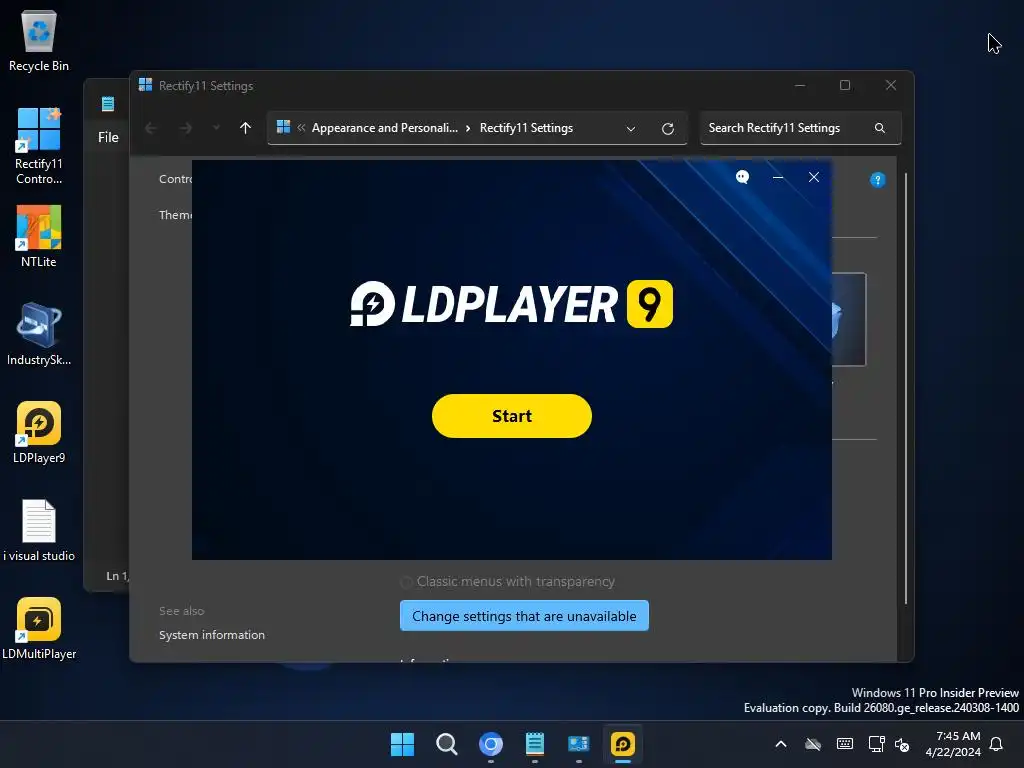Click the Forward arrow in Rectify11 Settings

click(185, 128)
